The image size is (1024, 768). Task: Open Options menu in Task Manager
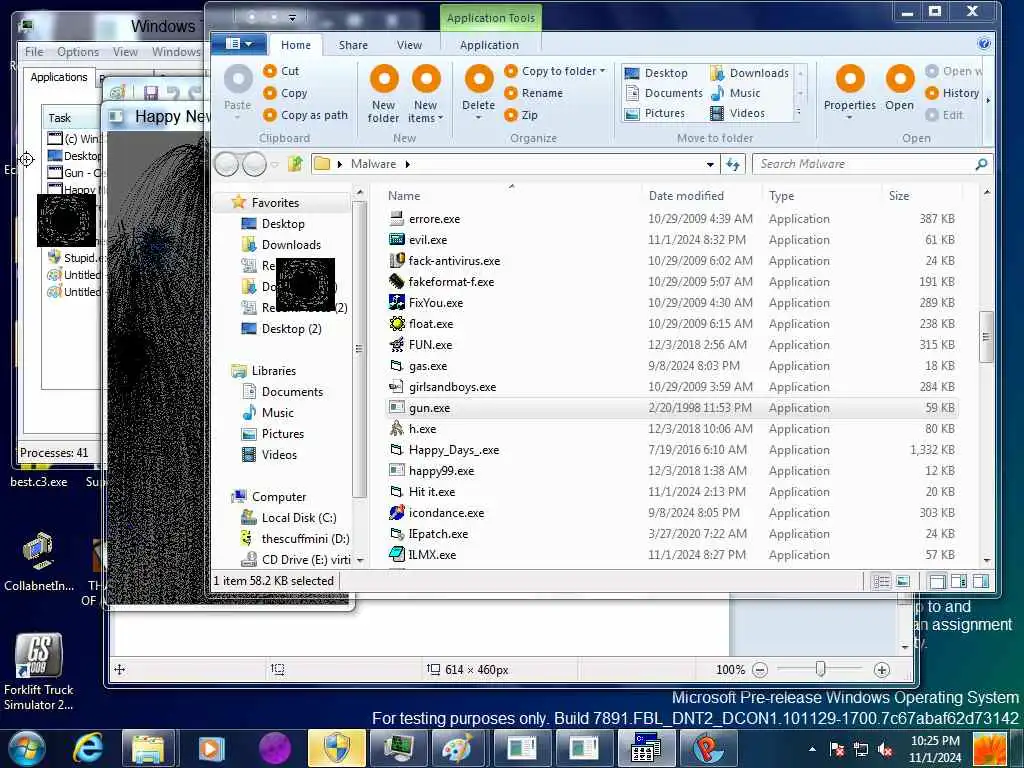pyautogui.click(x=78, y=52)
